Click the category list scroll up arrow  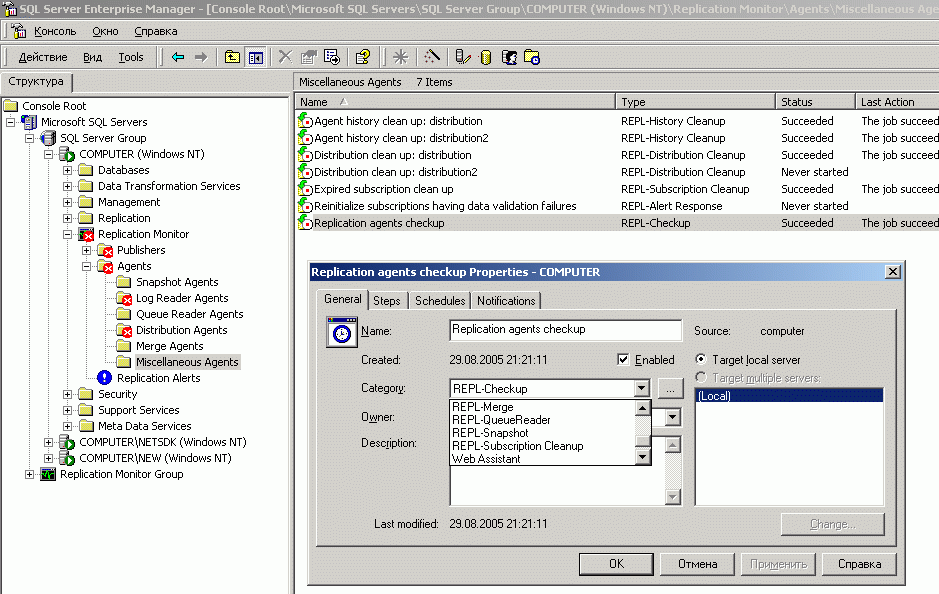(x=642, y=408)
